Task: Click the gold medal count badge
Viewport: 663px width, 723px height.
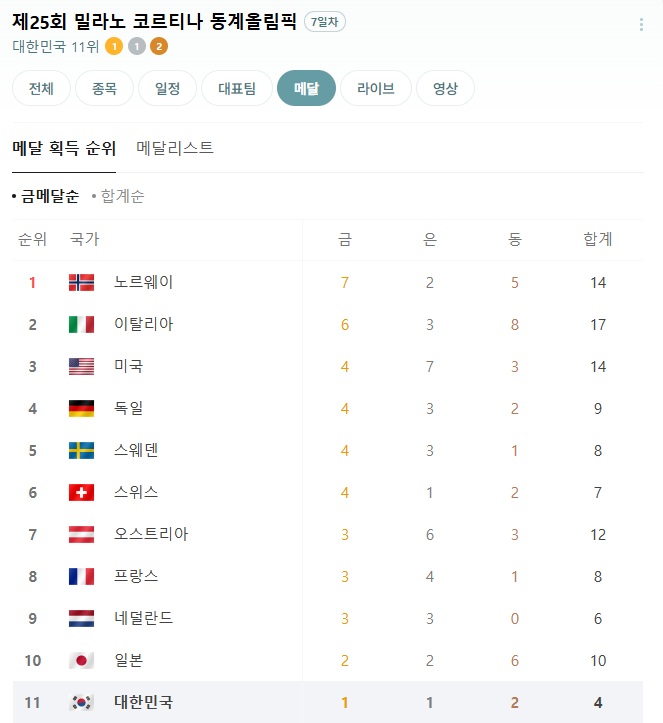Action: pos(114,46)
